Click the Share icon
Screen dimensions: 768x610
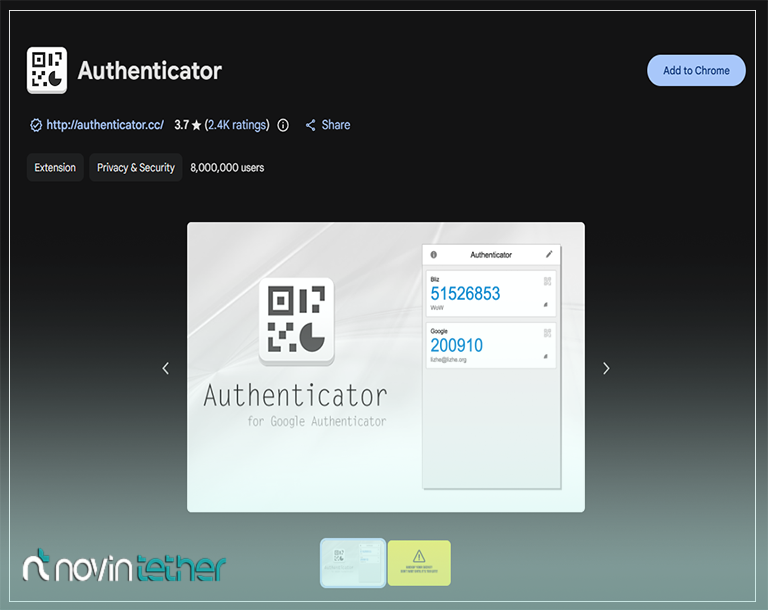coord(311,125)
